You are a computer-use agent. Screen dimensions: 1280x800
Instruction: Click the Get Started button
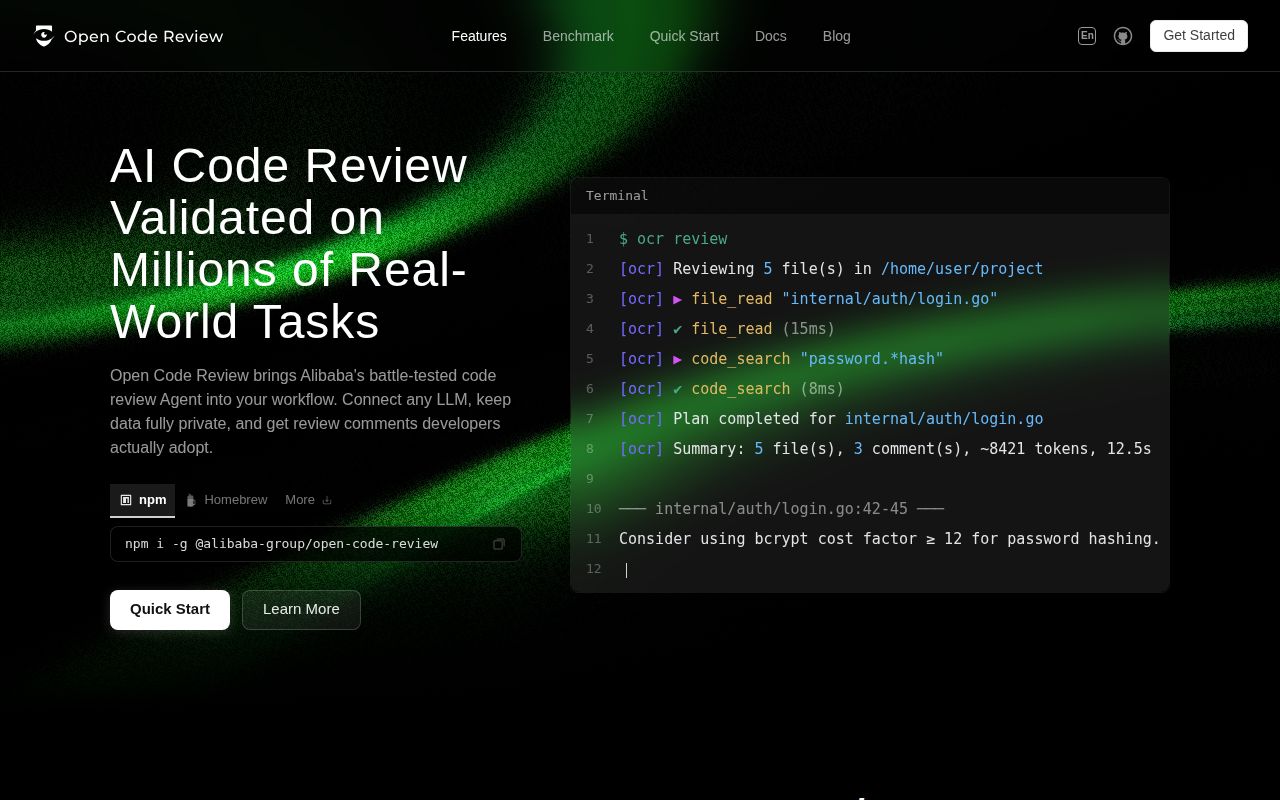[1199, 36]
